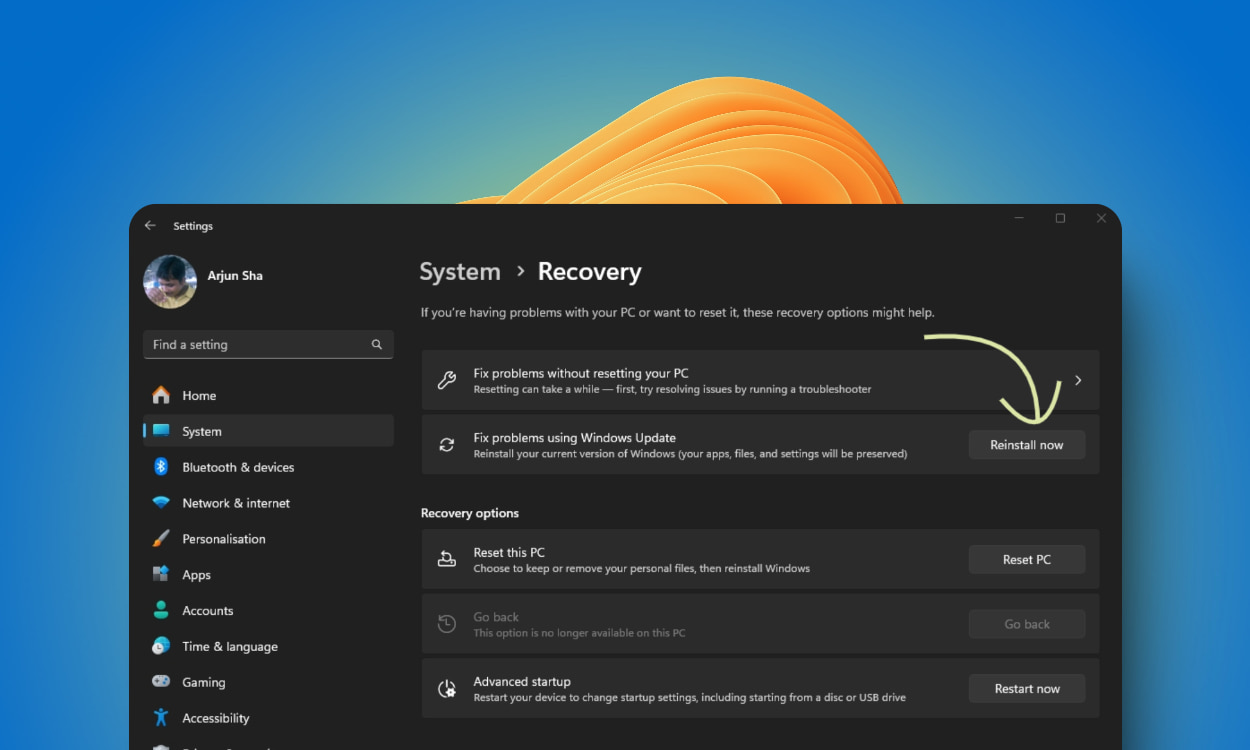1250x750 pixels.
Task: Click the Fix problems using Windows Update title
Action: (575, 438)
